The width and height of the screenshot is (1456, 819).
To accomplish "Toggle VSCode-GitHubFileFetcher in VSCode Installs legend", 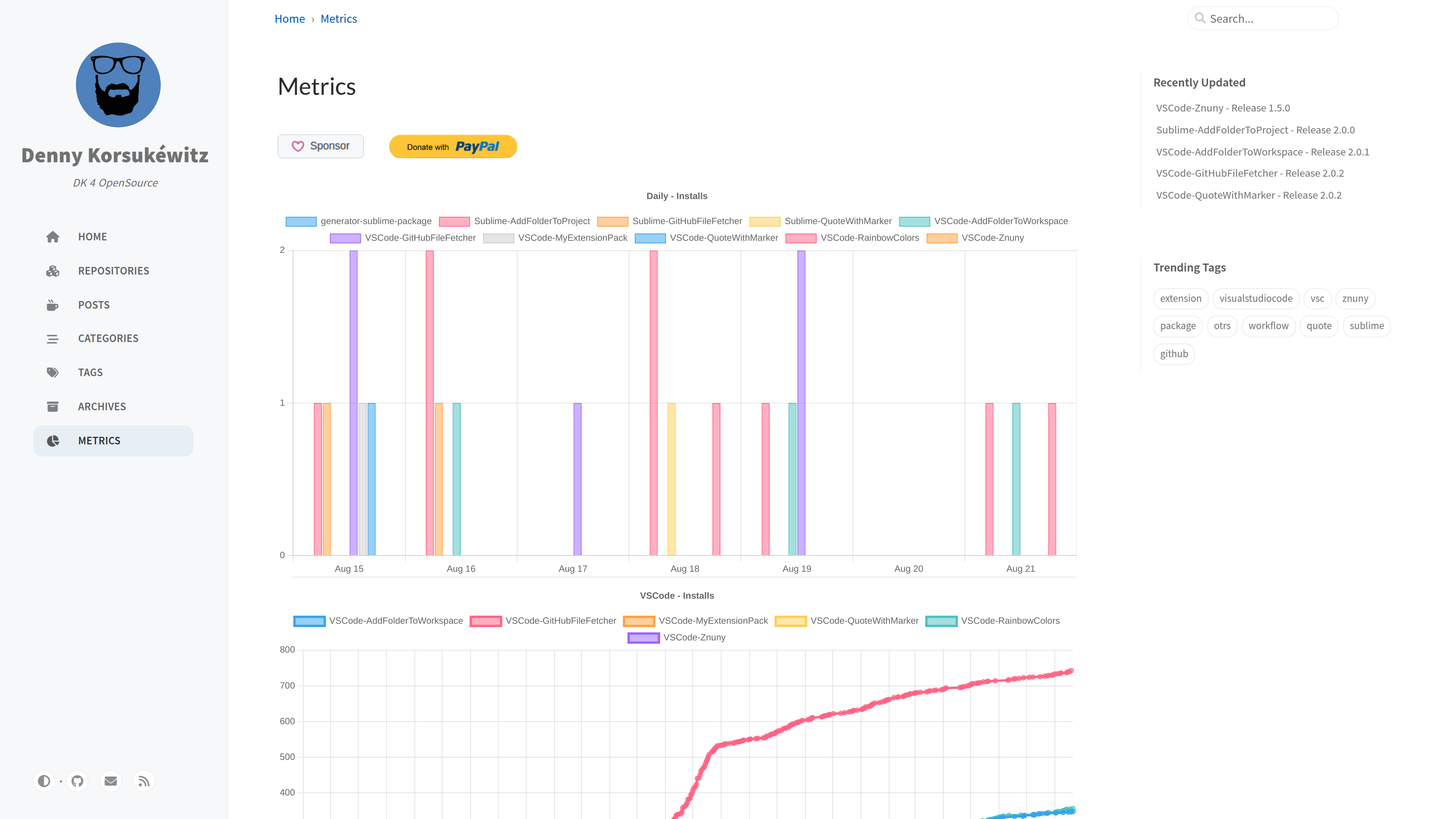I will 543,621.
